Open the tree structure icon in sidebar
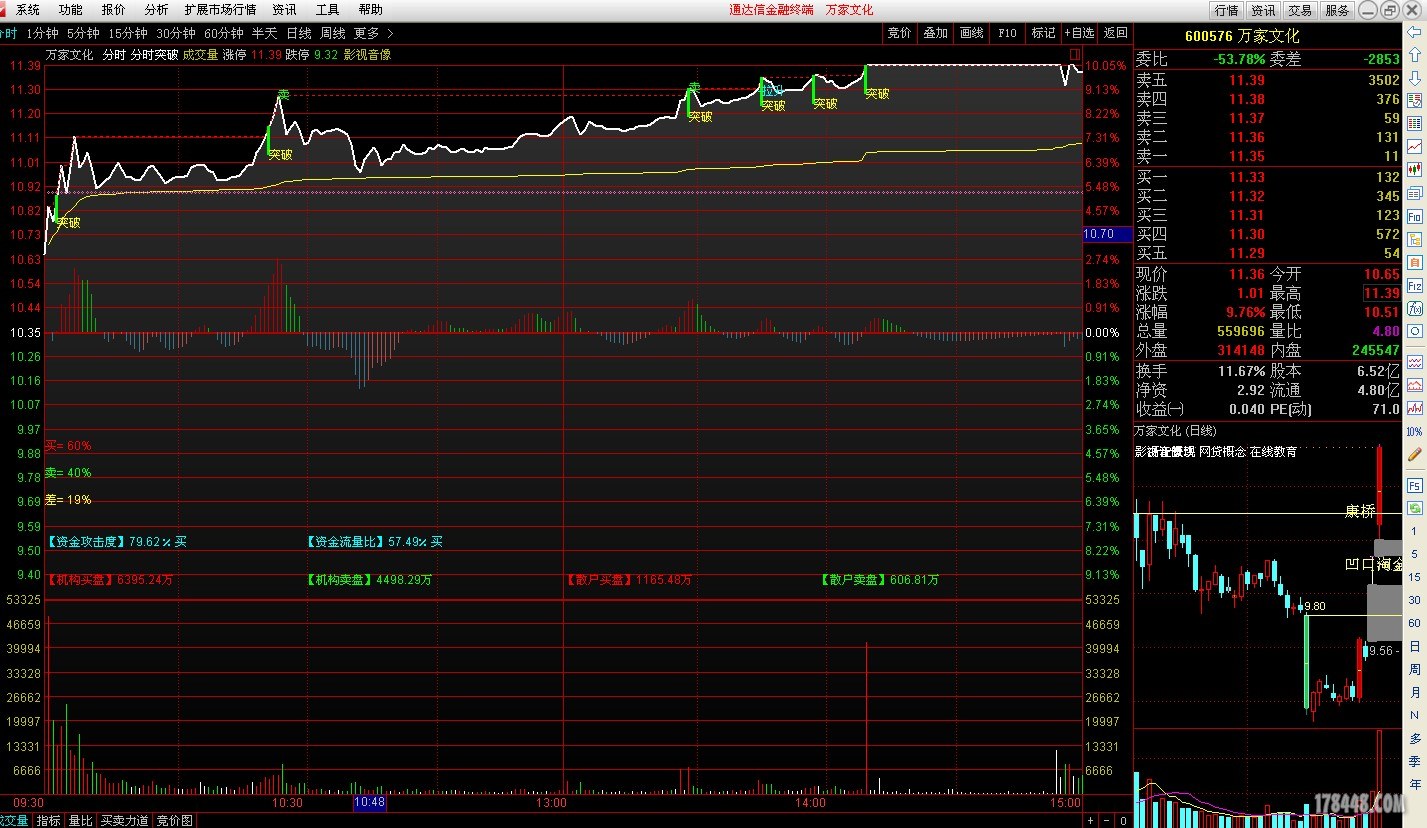 1415,239
